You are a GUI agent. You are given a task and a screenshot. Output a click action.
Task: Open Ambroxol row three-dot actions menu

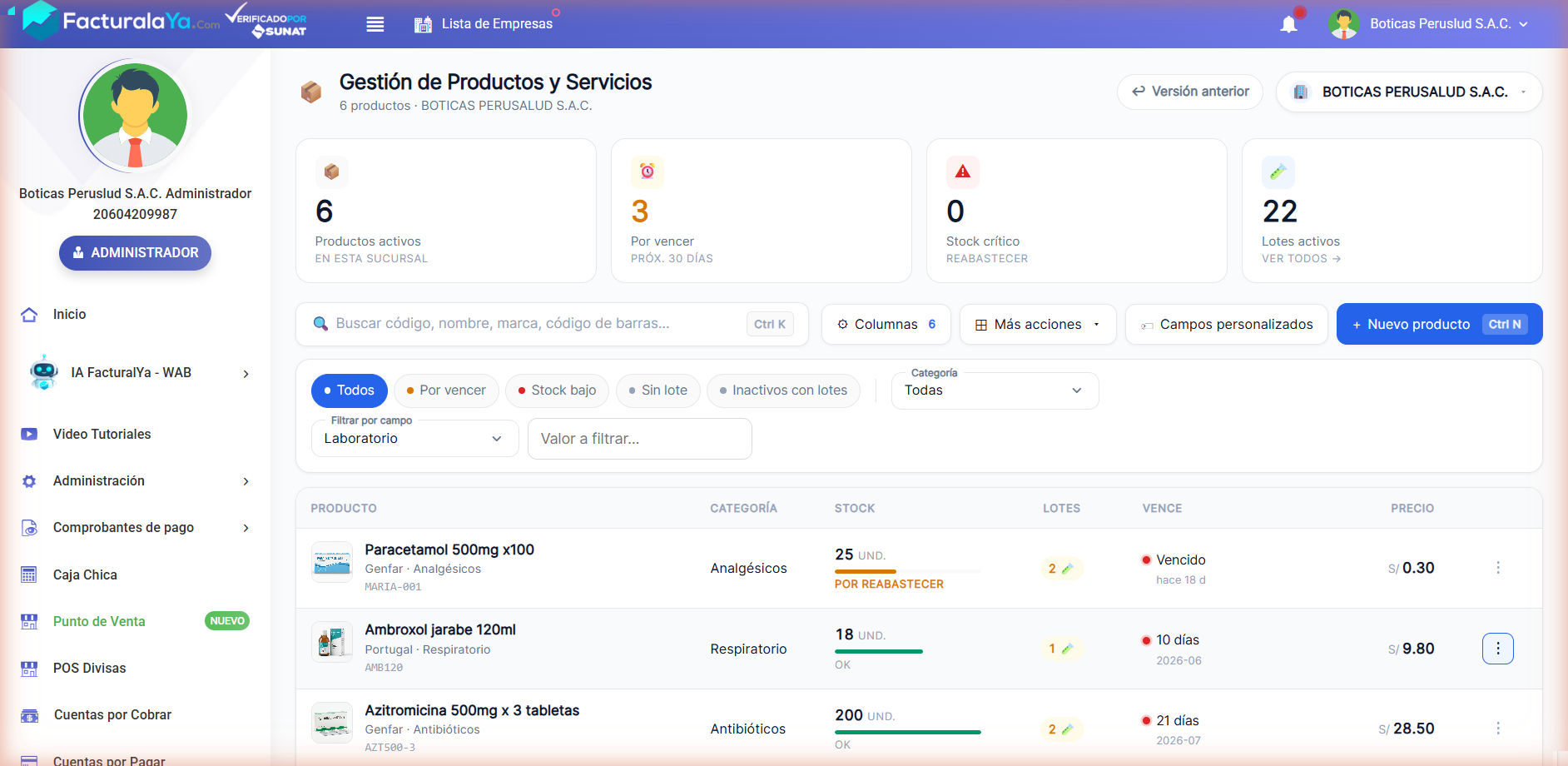[1497, 649]
